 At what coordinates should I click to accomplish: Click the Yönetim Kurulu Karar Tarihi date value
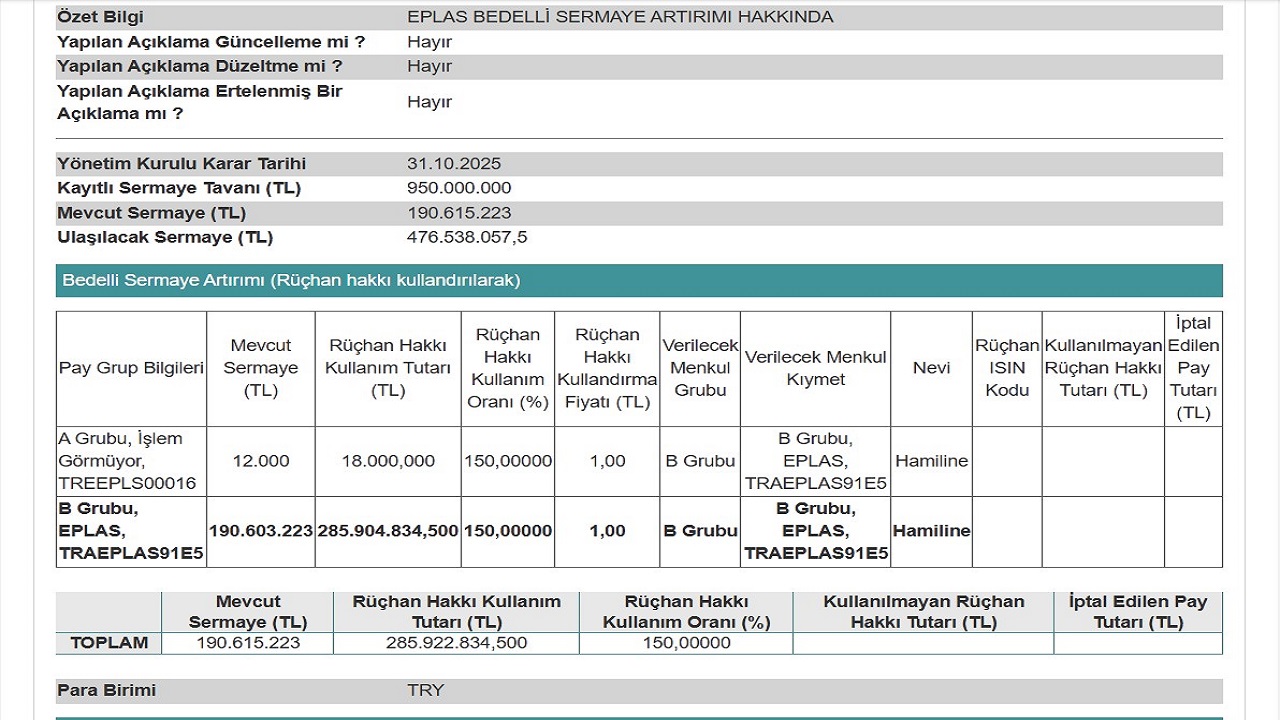(x=454, y=164)
